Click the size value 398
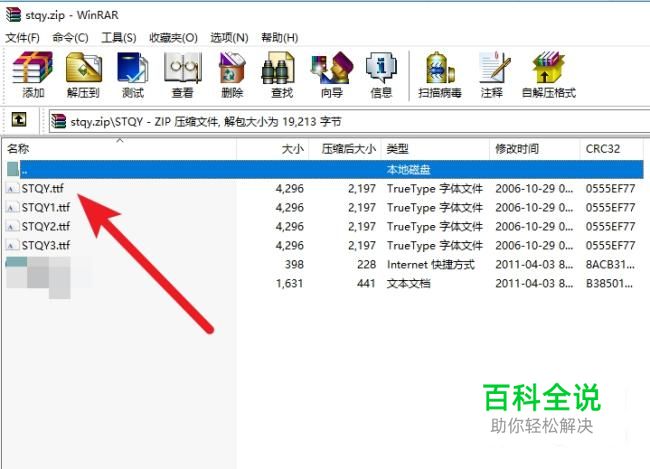 (294, 265)
